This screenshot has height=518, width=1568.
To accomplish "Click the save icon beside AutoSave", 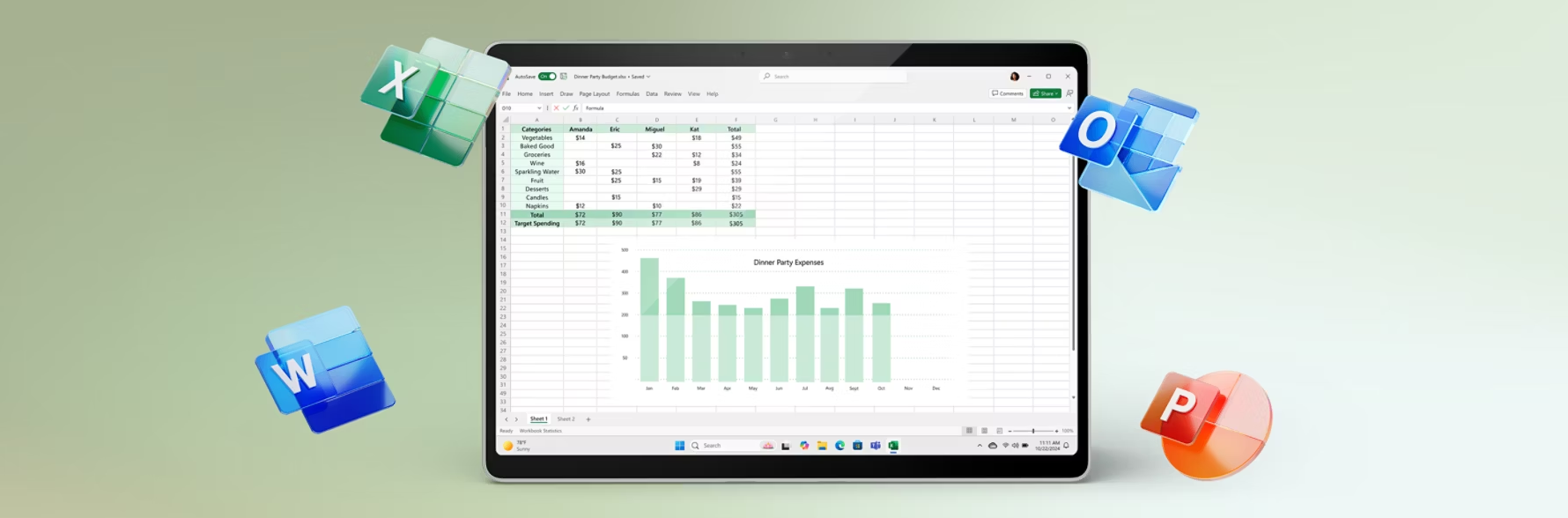I will (564, 77).
